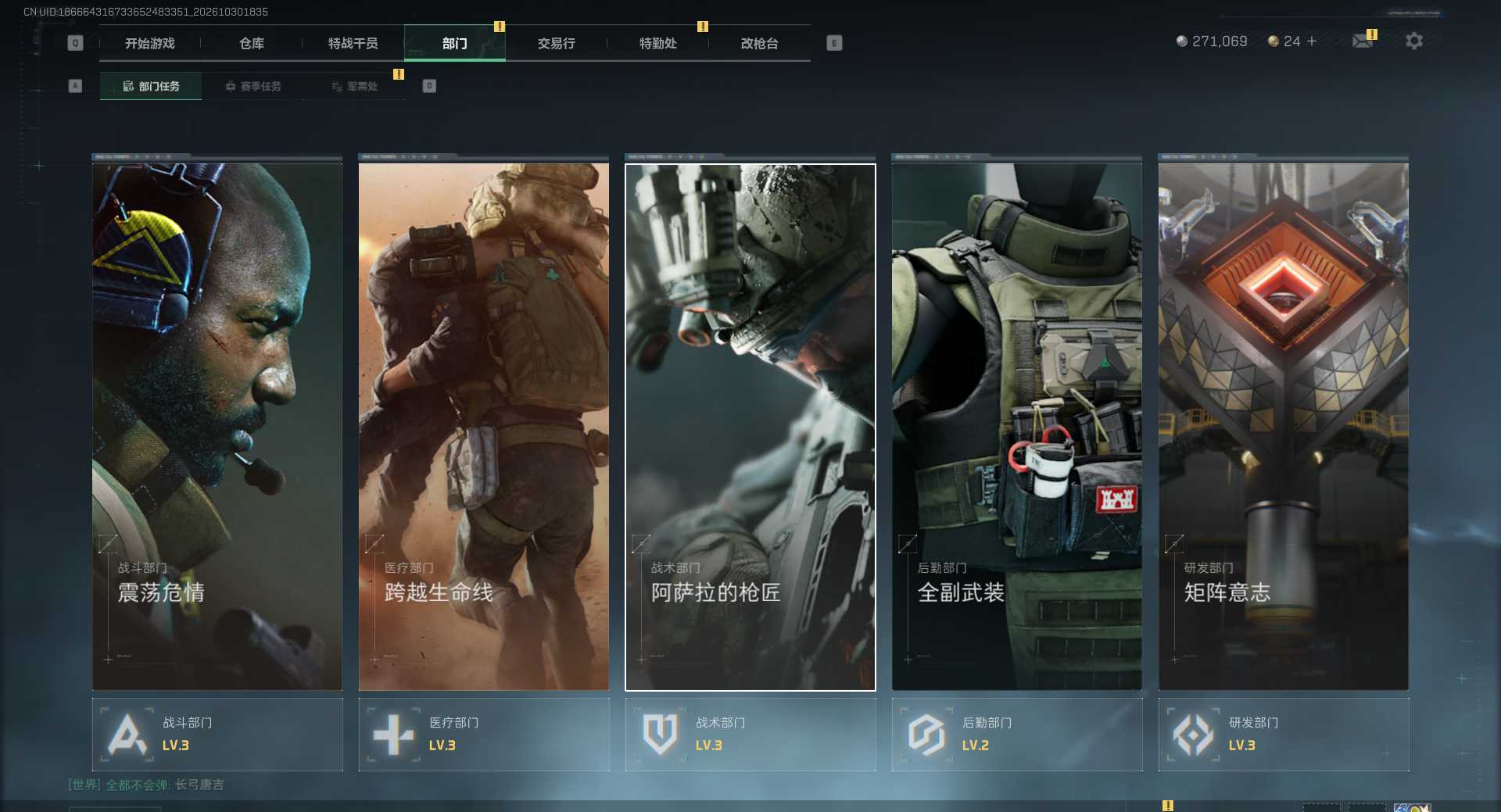1501x812 pixels.
Task: Click the 研发部门 LV.3 panel
Action: click(1284, 735)
